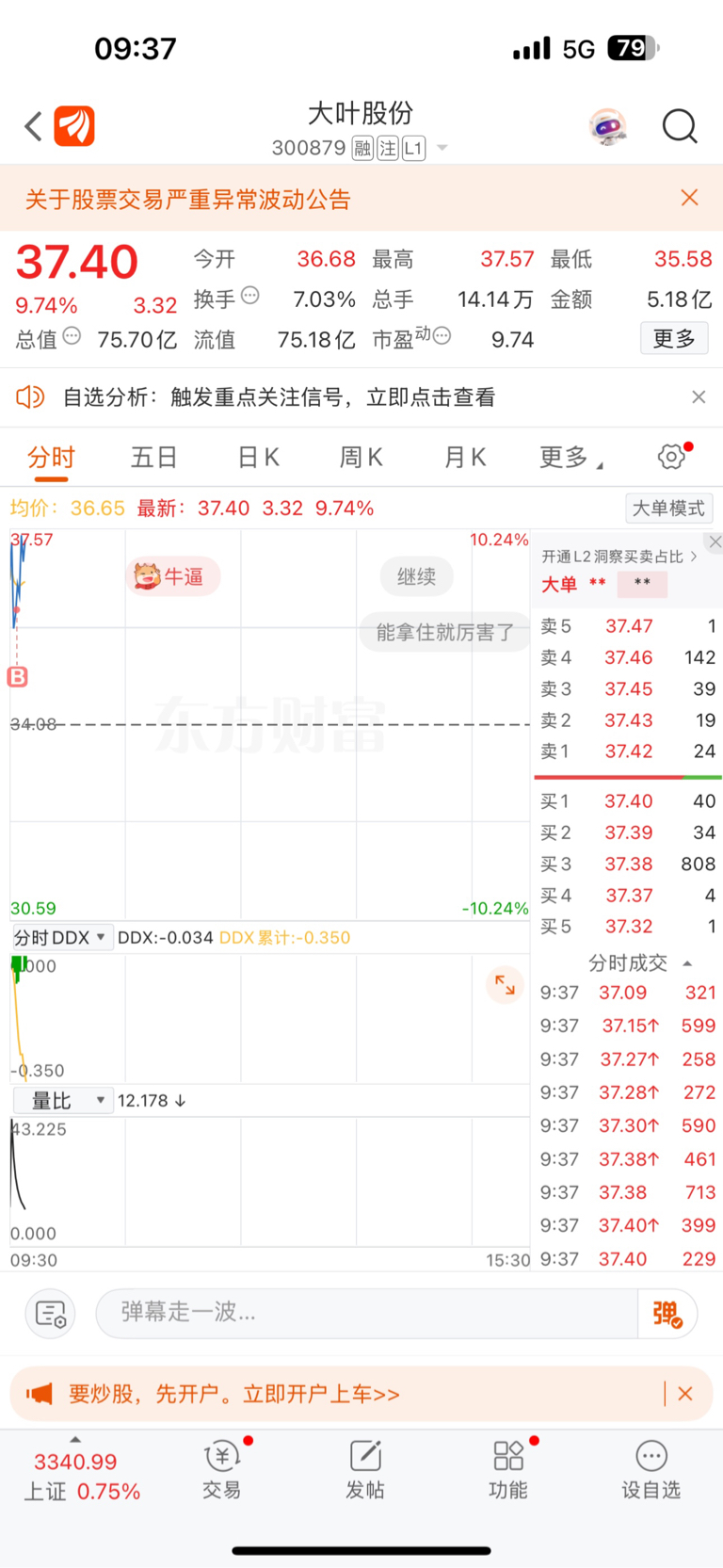Viewport: 723px width, 1568px height.
Task: Tap the back arrow at top left
Action: 34,126
